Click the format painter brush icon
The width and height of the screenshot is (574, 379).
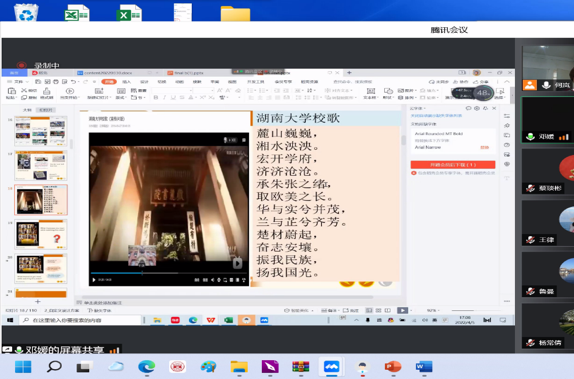pos(47,91)
